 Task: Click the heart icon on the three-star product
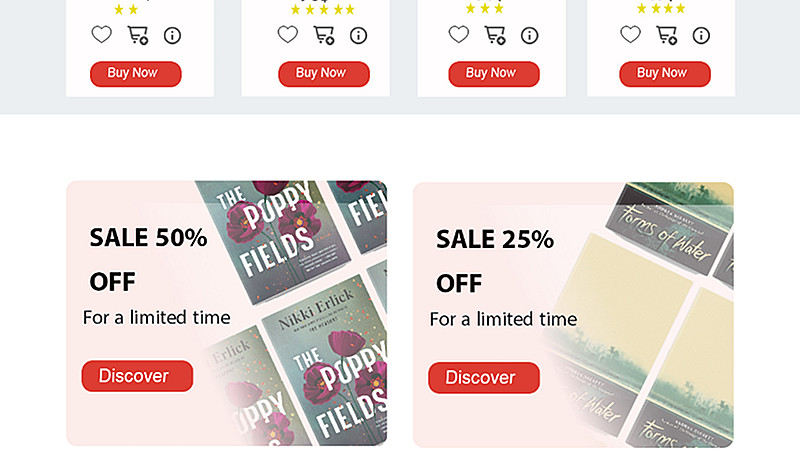[459, 35]
